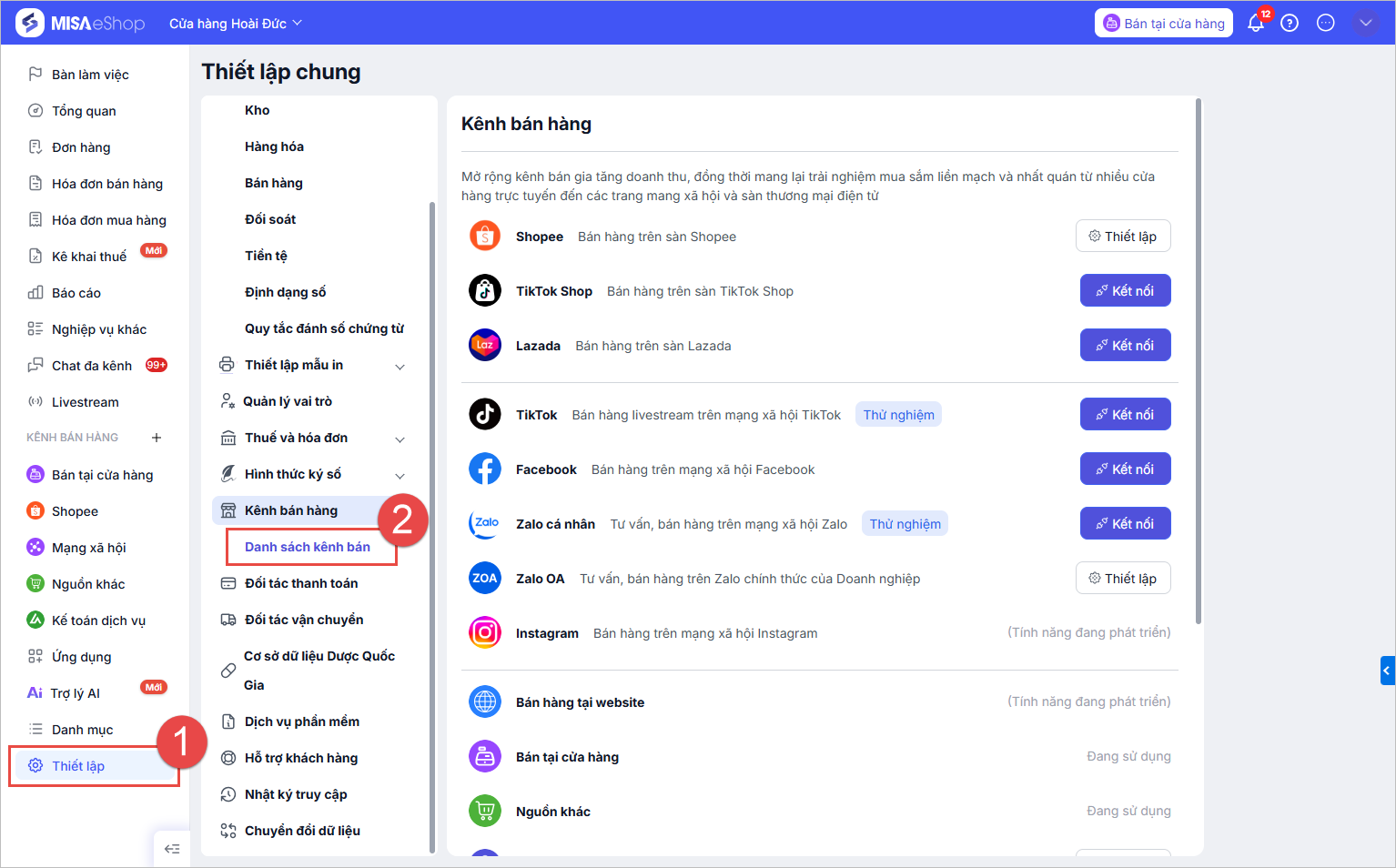Click the Bán tại cửa hàng header button
This screenshot has height=868, width=1396.
tap(1163, 24)
